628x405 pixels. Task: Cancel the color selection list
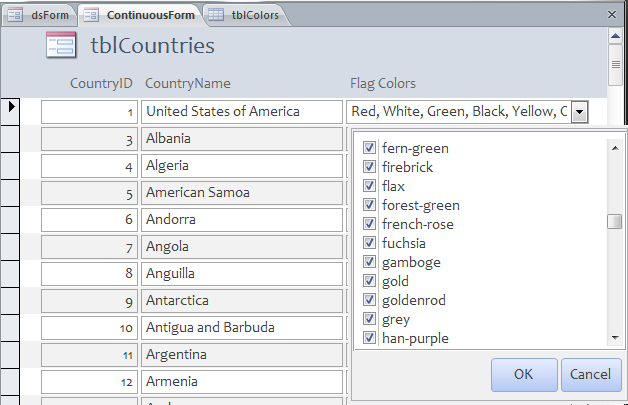(x=591, y=375)
